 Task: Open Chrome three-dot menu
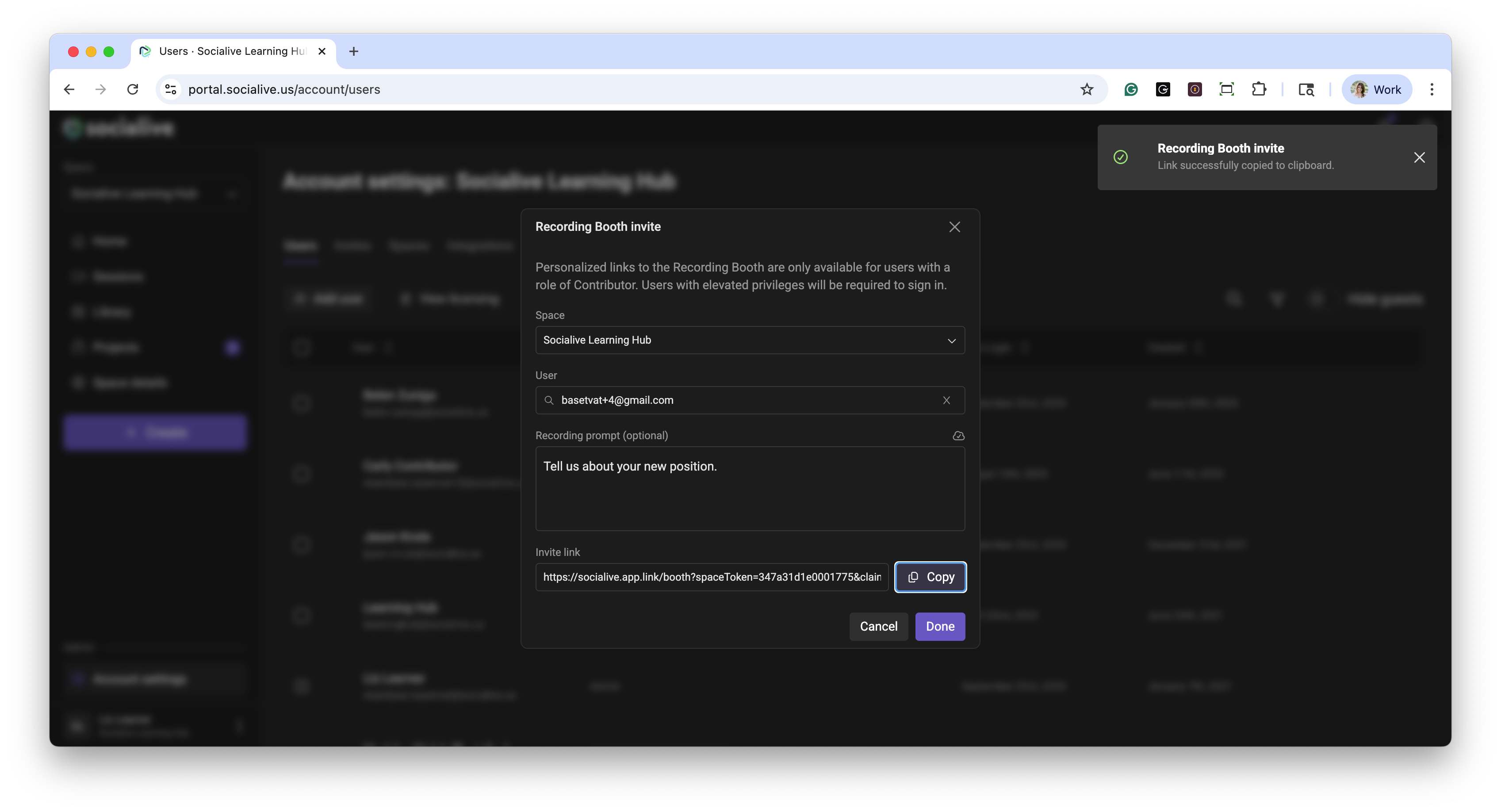[x=1432, y=89]
